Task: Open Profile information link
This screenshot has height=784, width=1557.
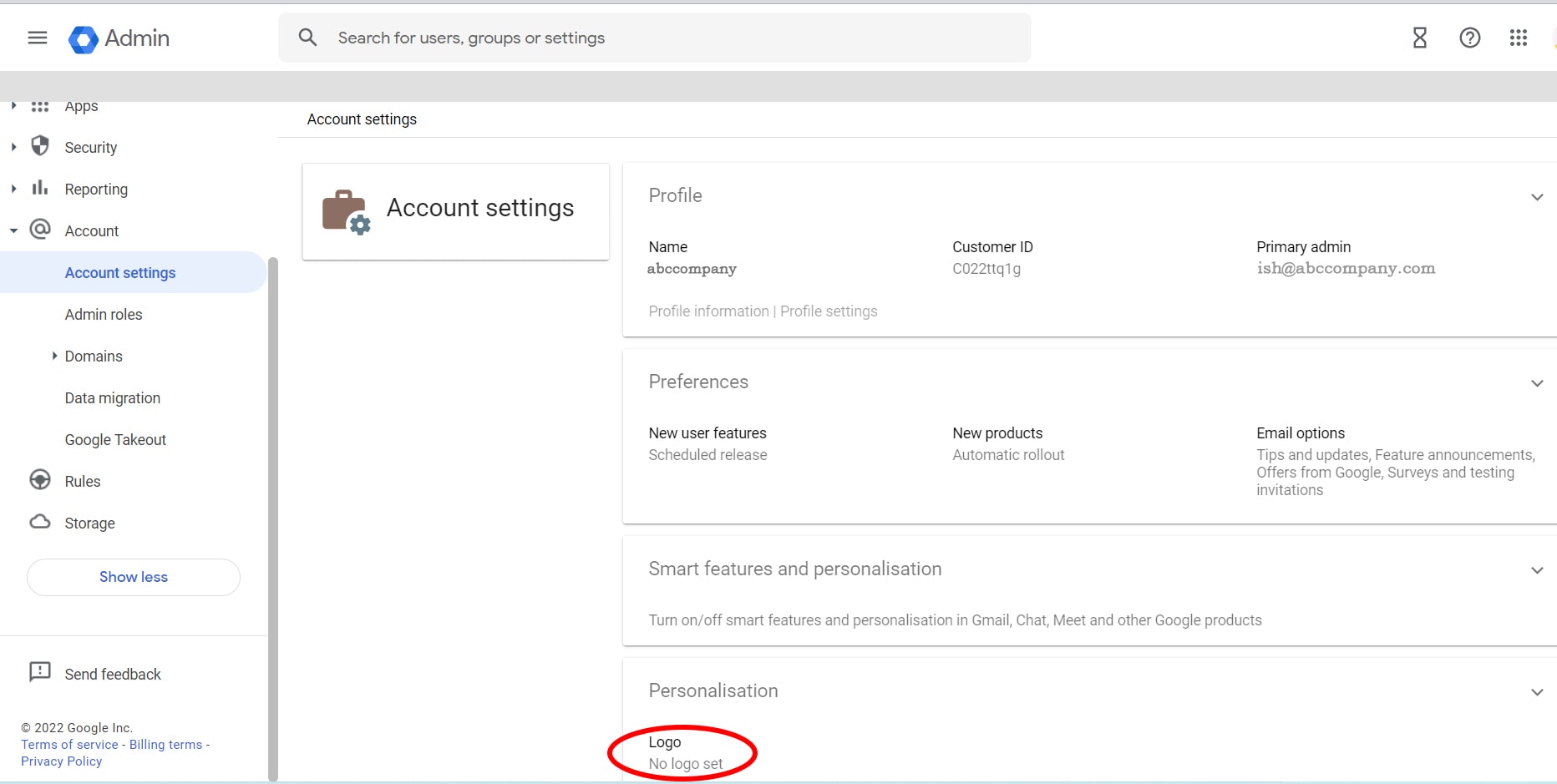Action: pos(708,311)
